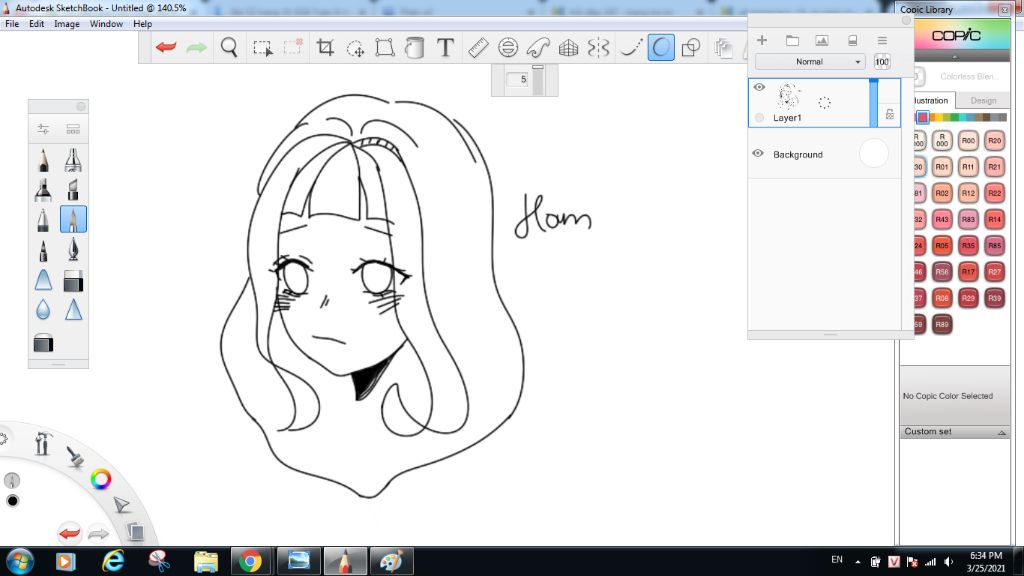Toggle the Predictive Stroke tool

click(661, 47)
